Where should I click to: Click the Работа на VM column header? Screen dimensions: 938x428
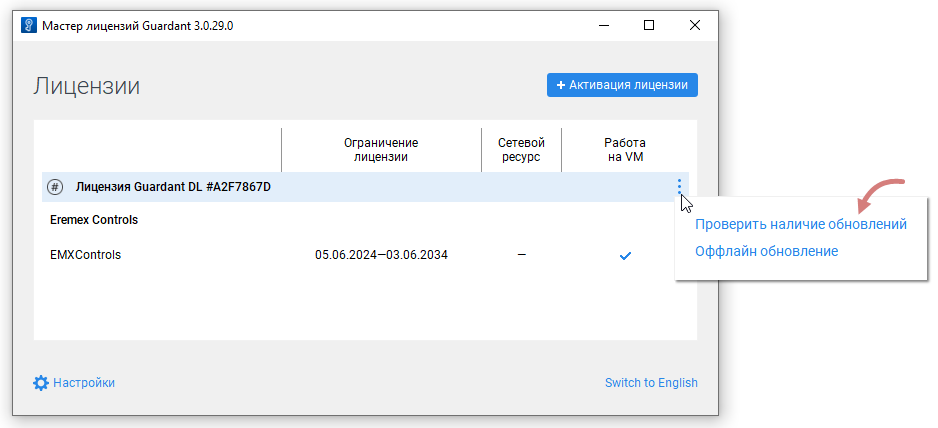click(625, 150)
